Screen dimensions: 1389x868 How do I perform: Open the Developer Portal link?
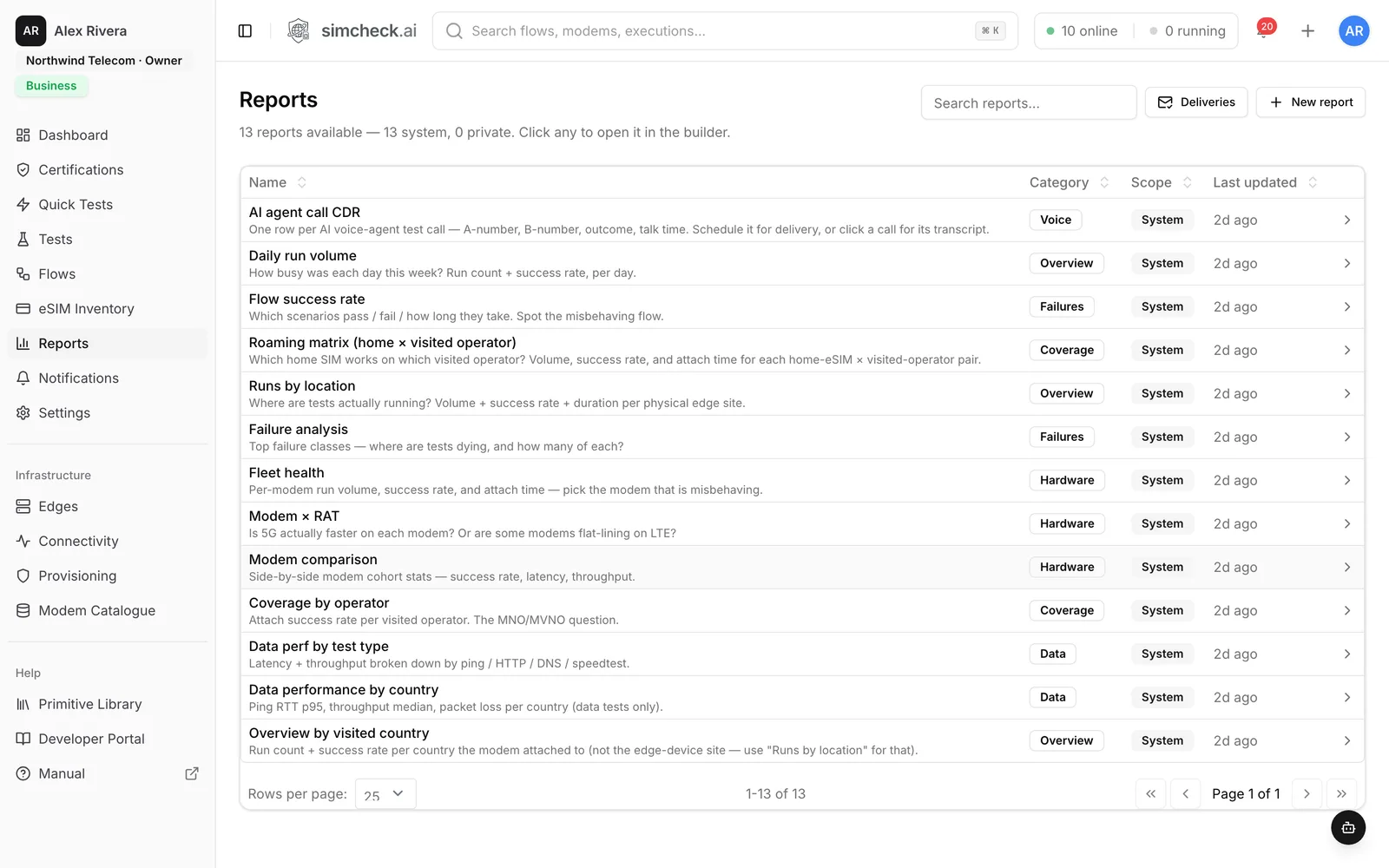(x=108, y=740)
